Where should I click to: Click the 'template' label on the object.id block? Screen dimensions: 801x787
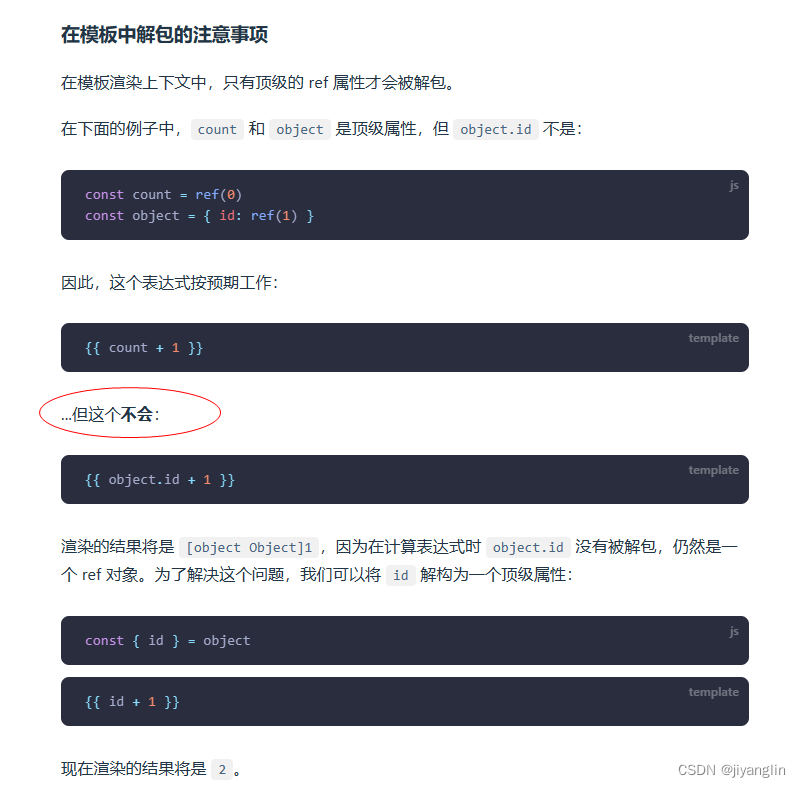click(x=713, y=470)
